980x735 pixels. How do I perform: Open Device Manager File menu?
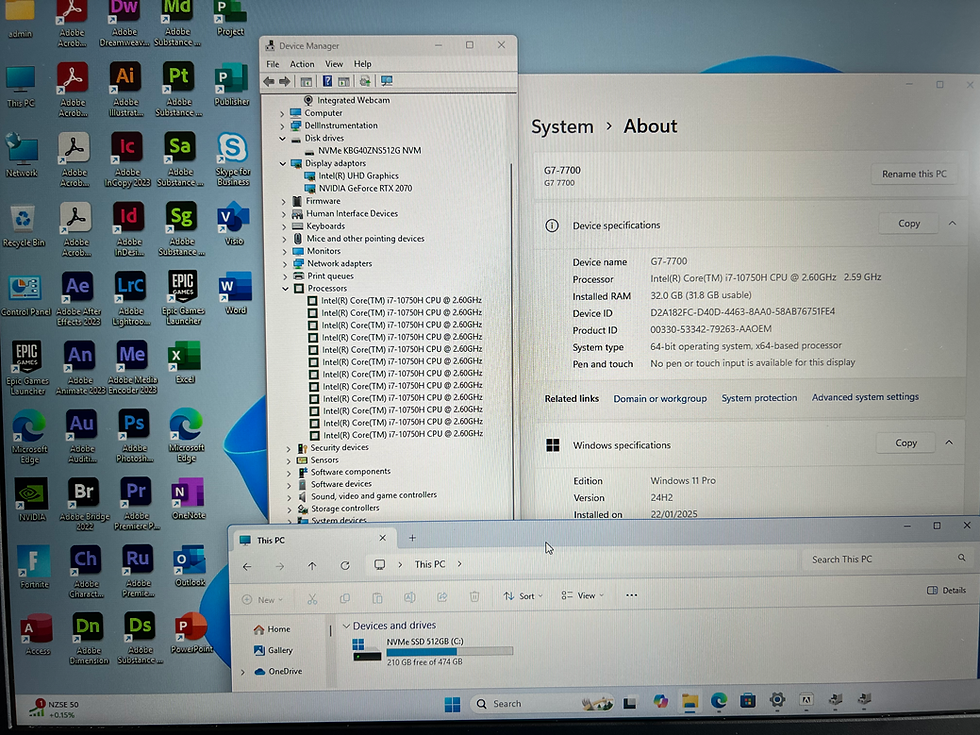273,64
